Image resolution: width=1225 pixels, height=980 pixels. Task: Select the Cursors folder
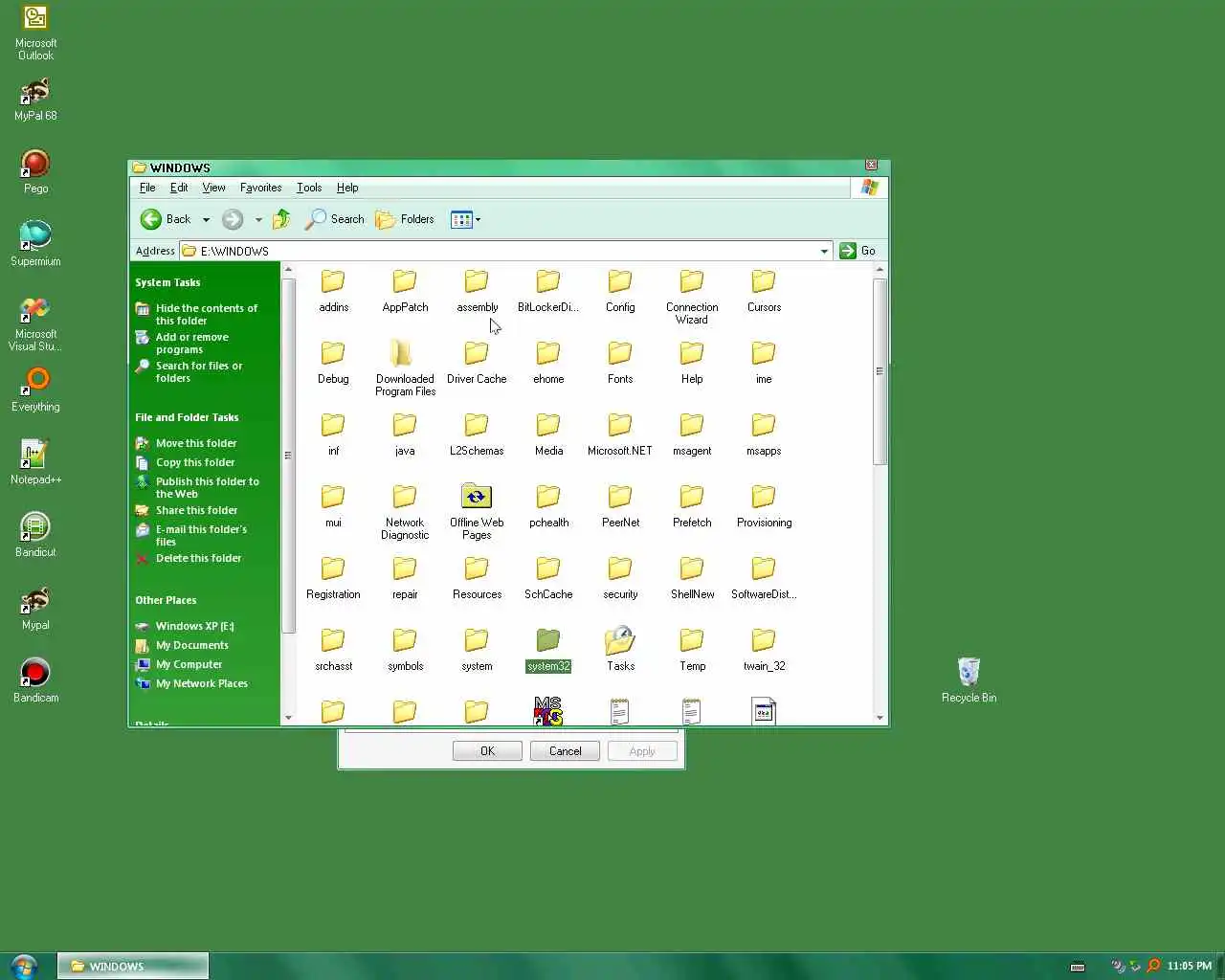pyautogui.click(x=764, y=290)
